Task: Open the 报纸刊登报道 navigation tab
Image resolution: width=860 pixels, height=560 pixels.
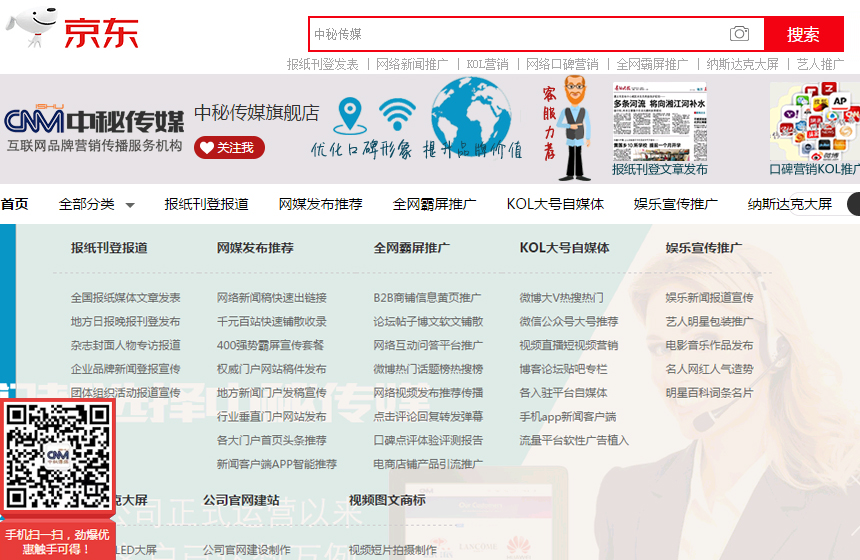Action: point(206,204)
